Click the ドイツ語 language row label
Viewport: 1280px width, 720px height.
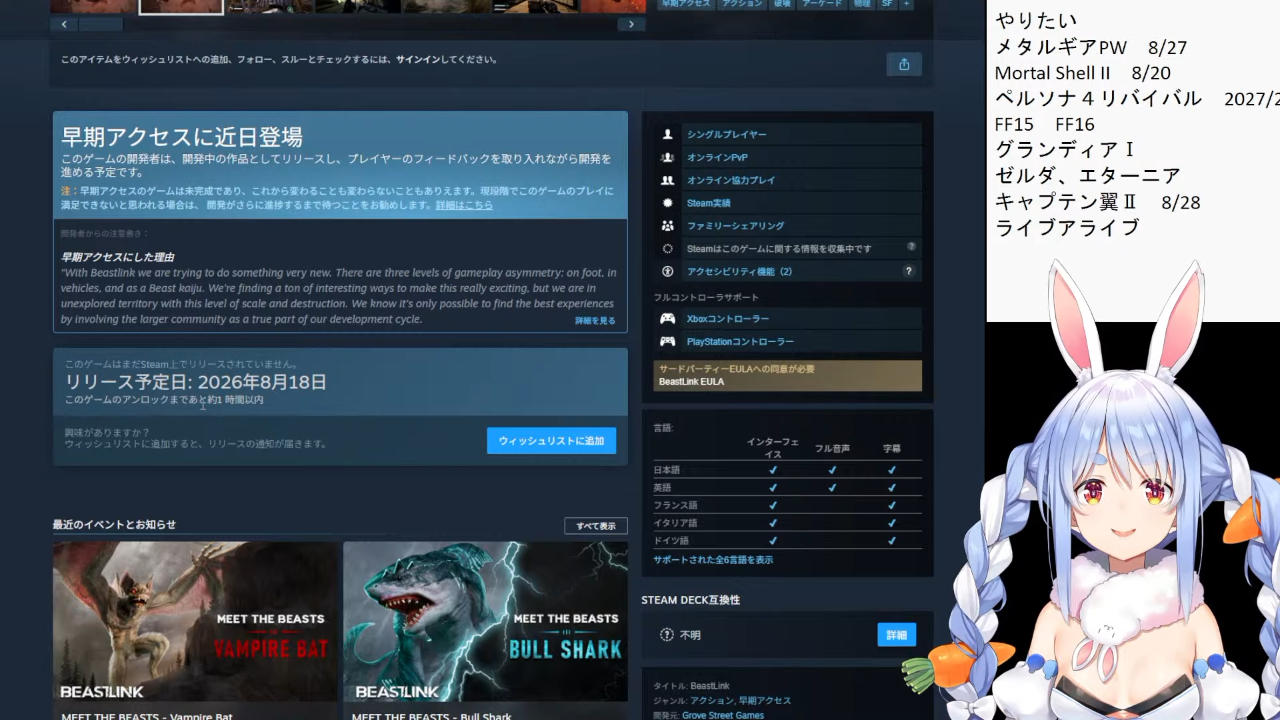click(671, 541)
